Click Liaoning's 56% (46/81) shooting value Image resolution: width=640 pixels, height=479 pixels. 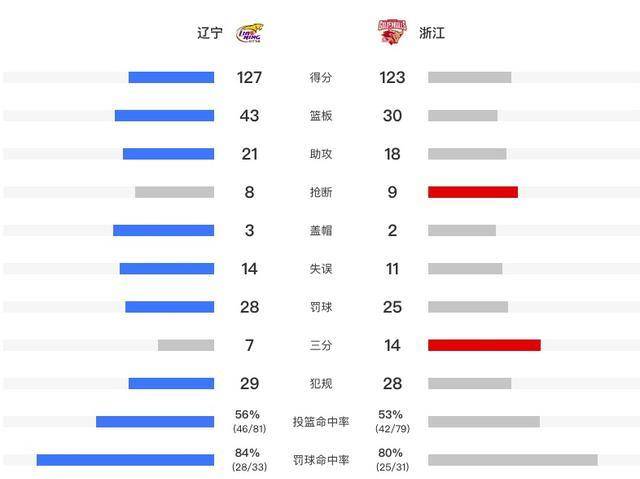249,421
